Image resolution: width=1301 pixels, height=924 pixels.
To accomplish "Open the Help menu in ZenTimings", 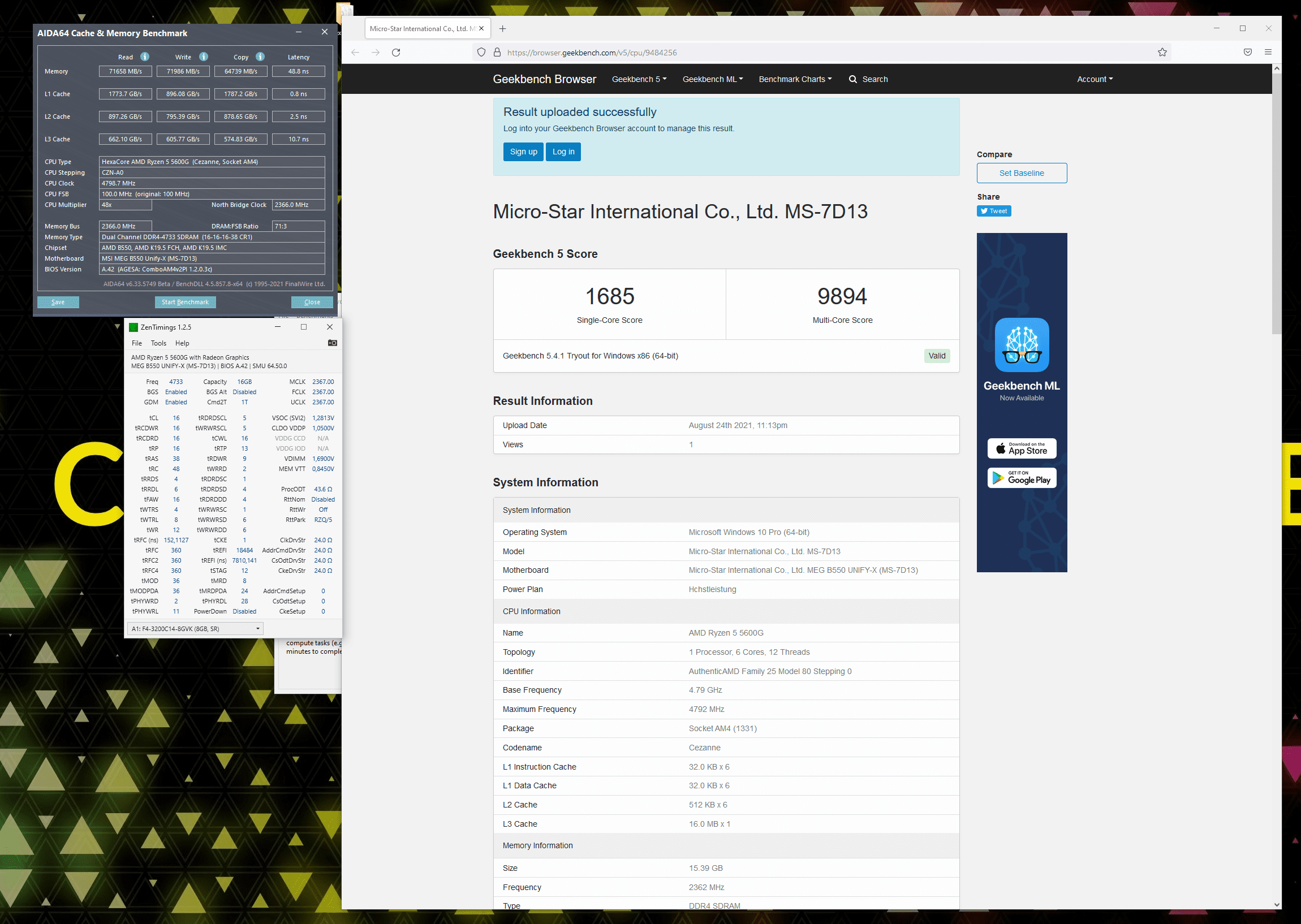I will point(182,343).
